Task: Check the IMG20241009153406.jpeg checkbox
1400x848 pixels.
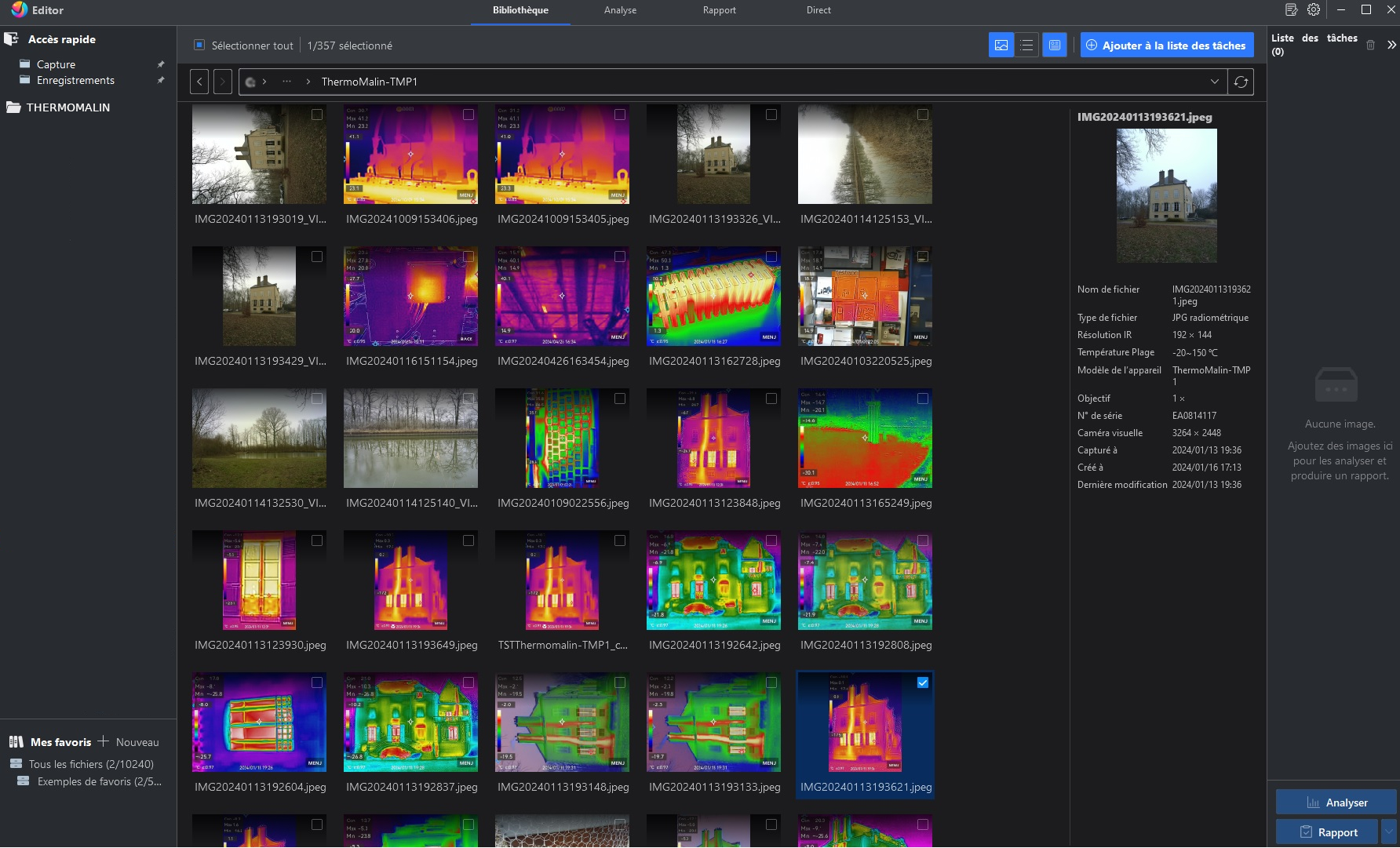Action: (468, 115)
